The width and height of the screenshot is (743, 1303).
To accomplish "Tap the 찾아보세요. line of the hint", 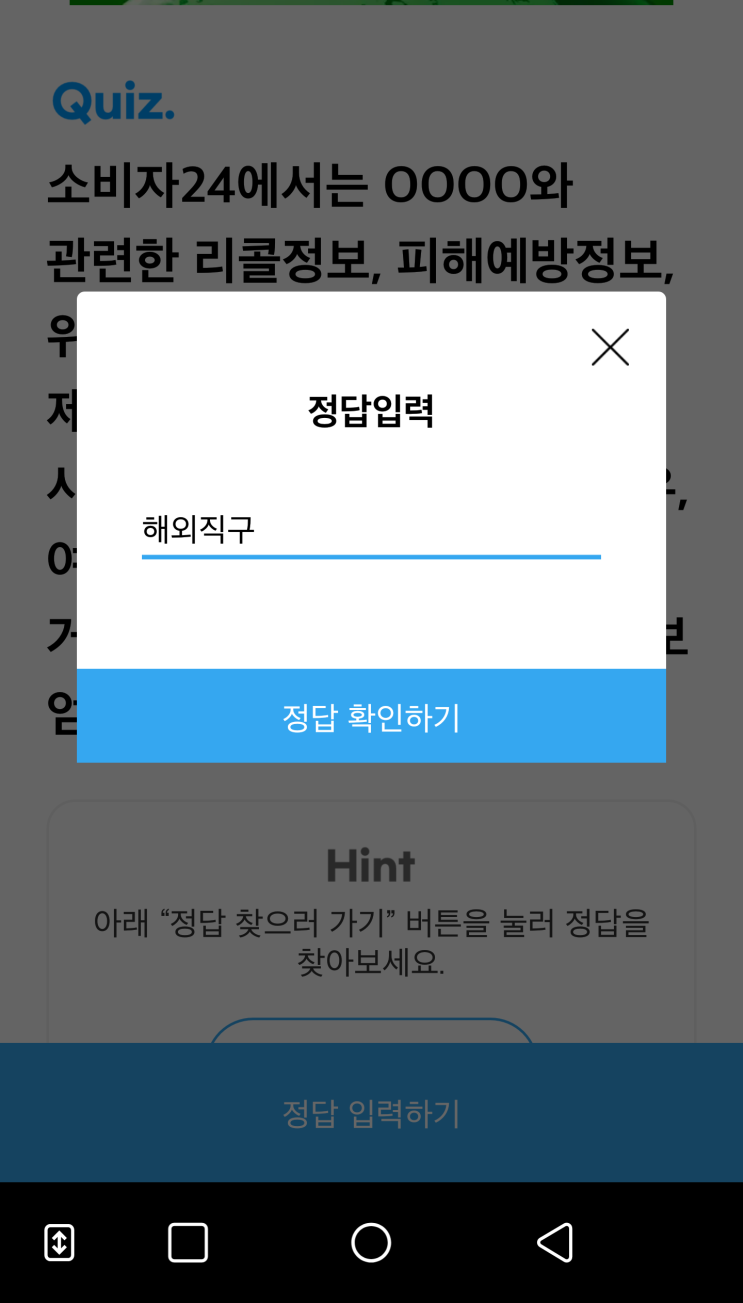I will 371,962.
